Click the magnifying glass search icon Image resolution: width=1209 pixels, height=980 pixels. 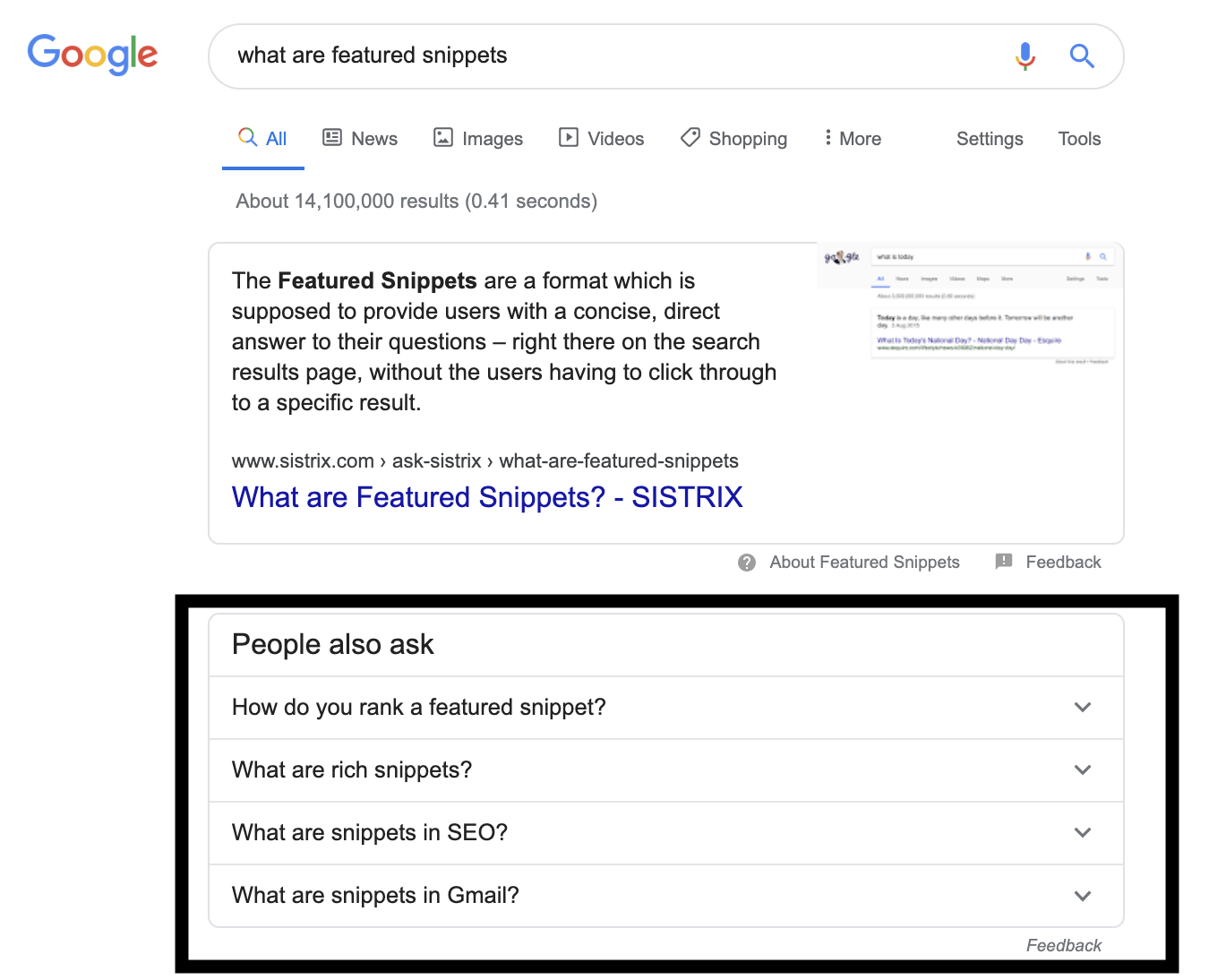pos(1082,56)
